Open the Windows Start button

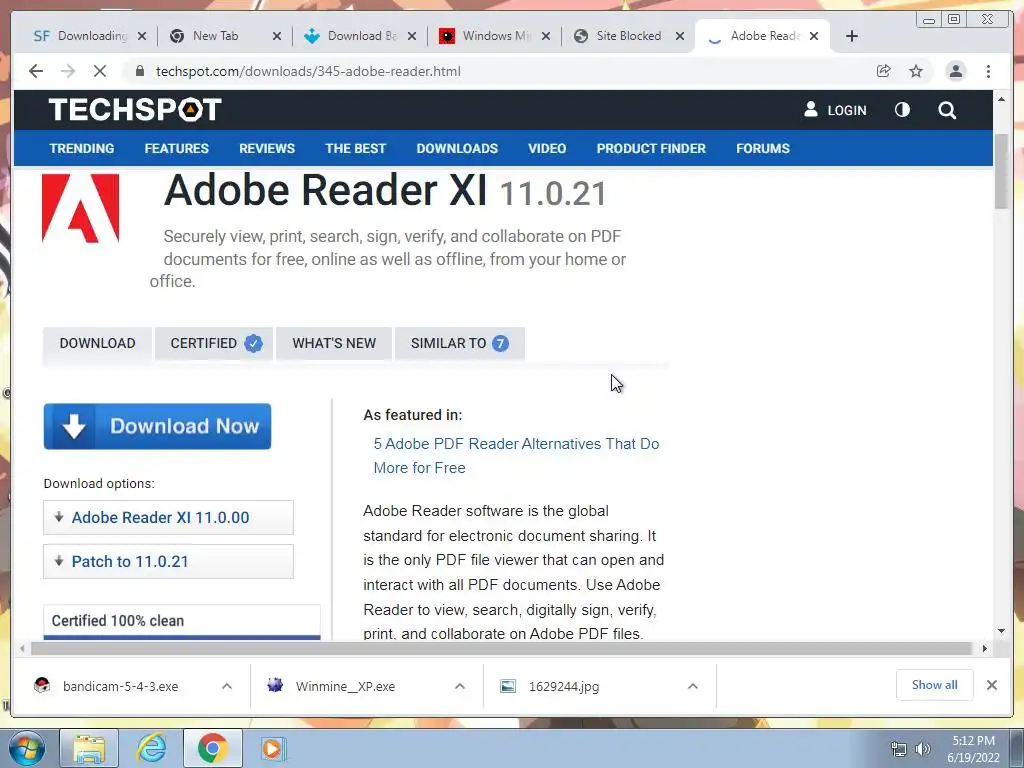click(x=27, y=748)
